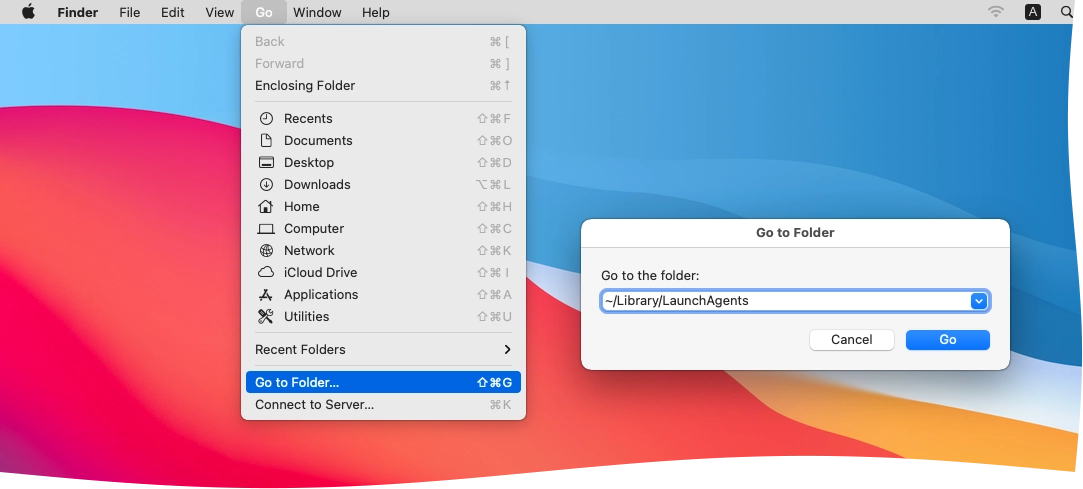Select Recents label in Go menu
Image resolution: width=1083 pixels, height=489 pixels.
pyautogui.click(x=308, y=119)
